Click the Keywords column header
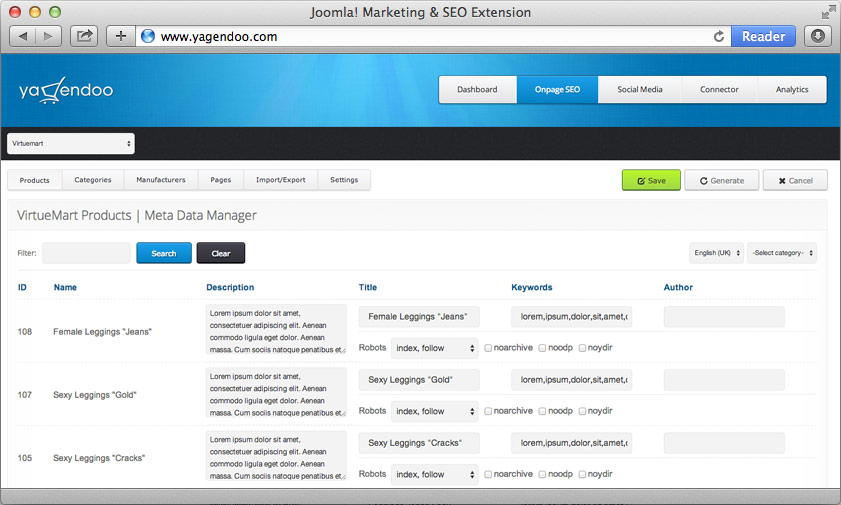 532,287
